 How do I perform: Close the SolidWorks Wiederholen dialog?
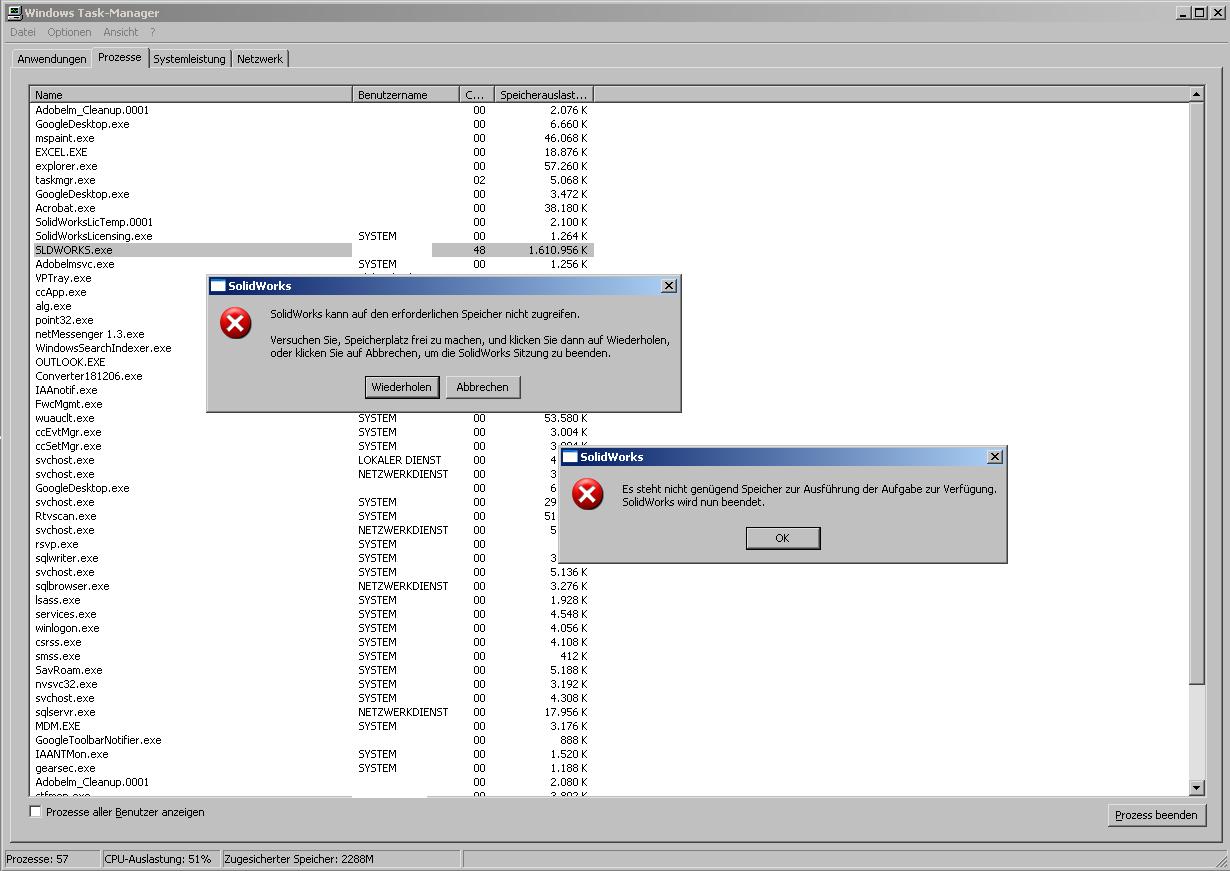point(669,286)
